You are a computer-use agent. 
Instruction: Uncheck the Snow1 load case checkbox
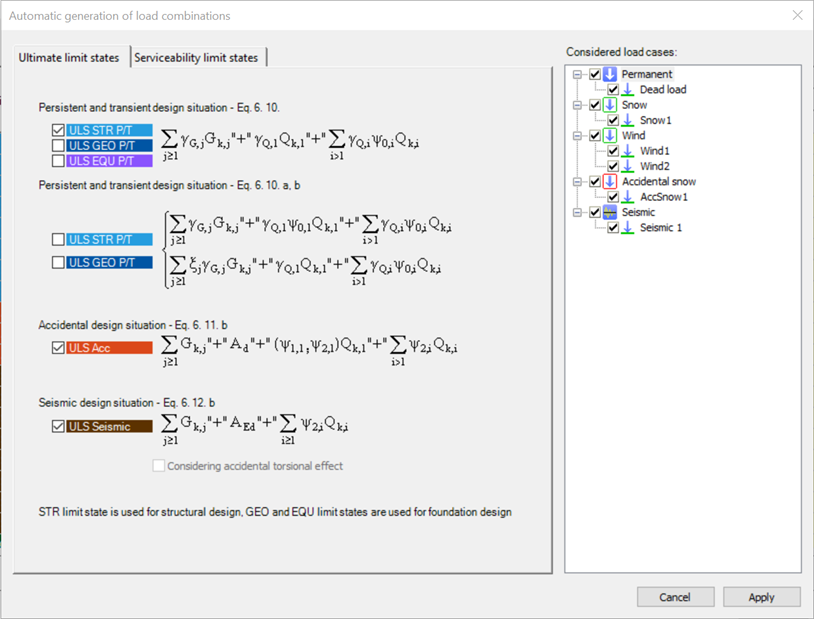(613, 120)
